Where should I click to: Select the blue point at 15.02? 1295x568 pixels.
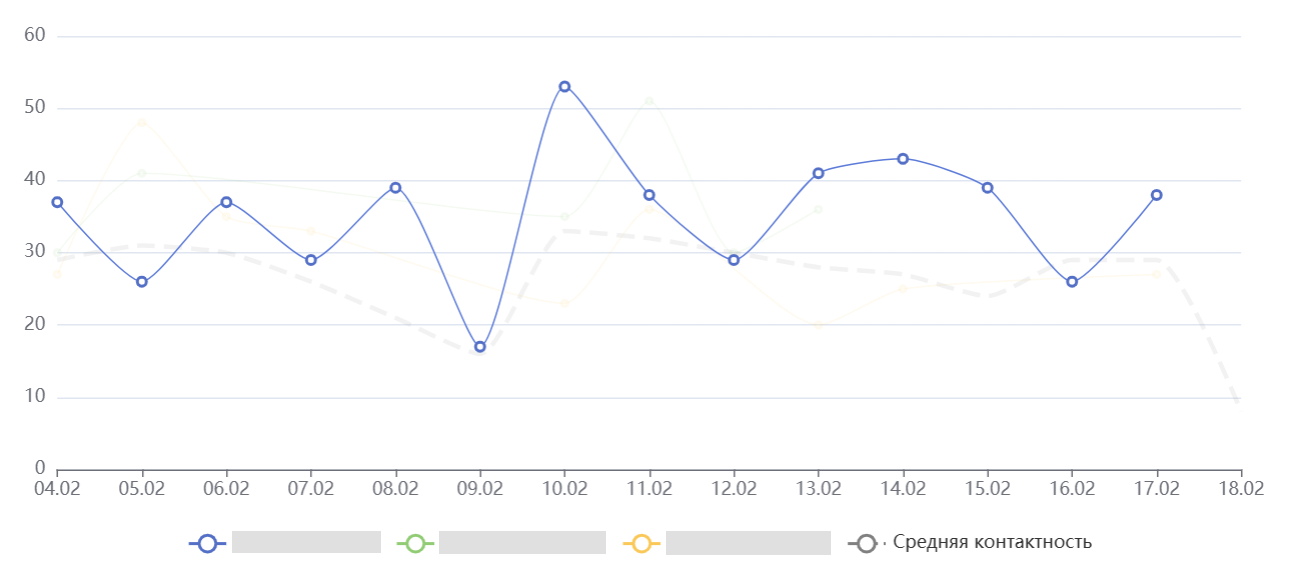tap(988, 188)
